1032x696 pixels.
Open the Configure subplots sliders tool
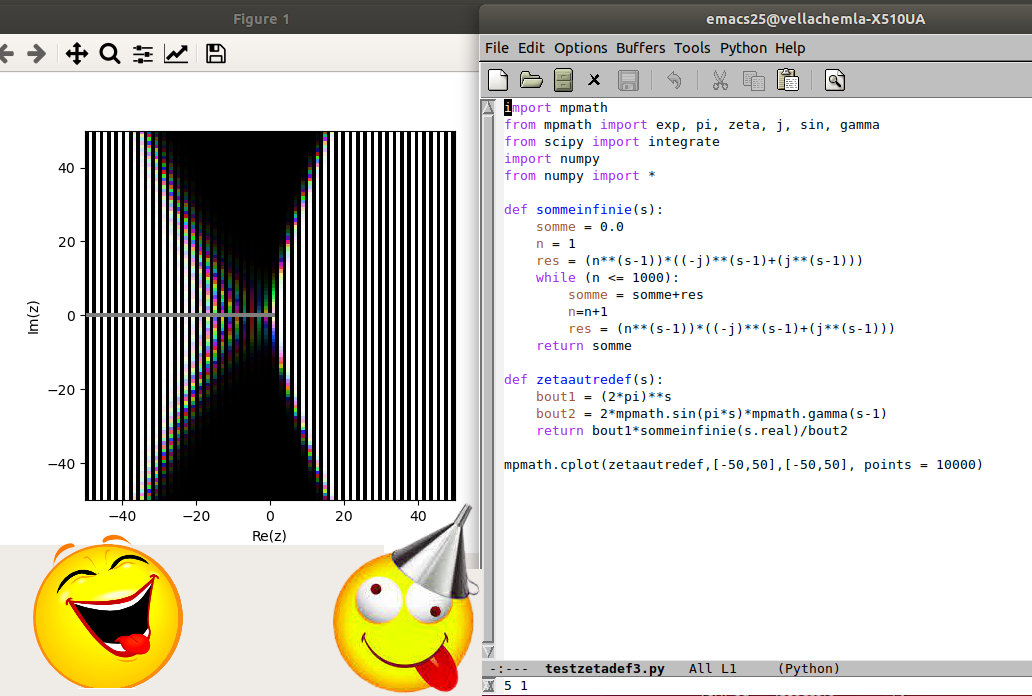tap(143, 54)
